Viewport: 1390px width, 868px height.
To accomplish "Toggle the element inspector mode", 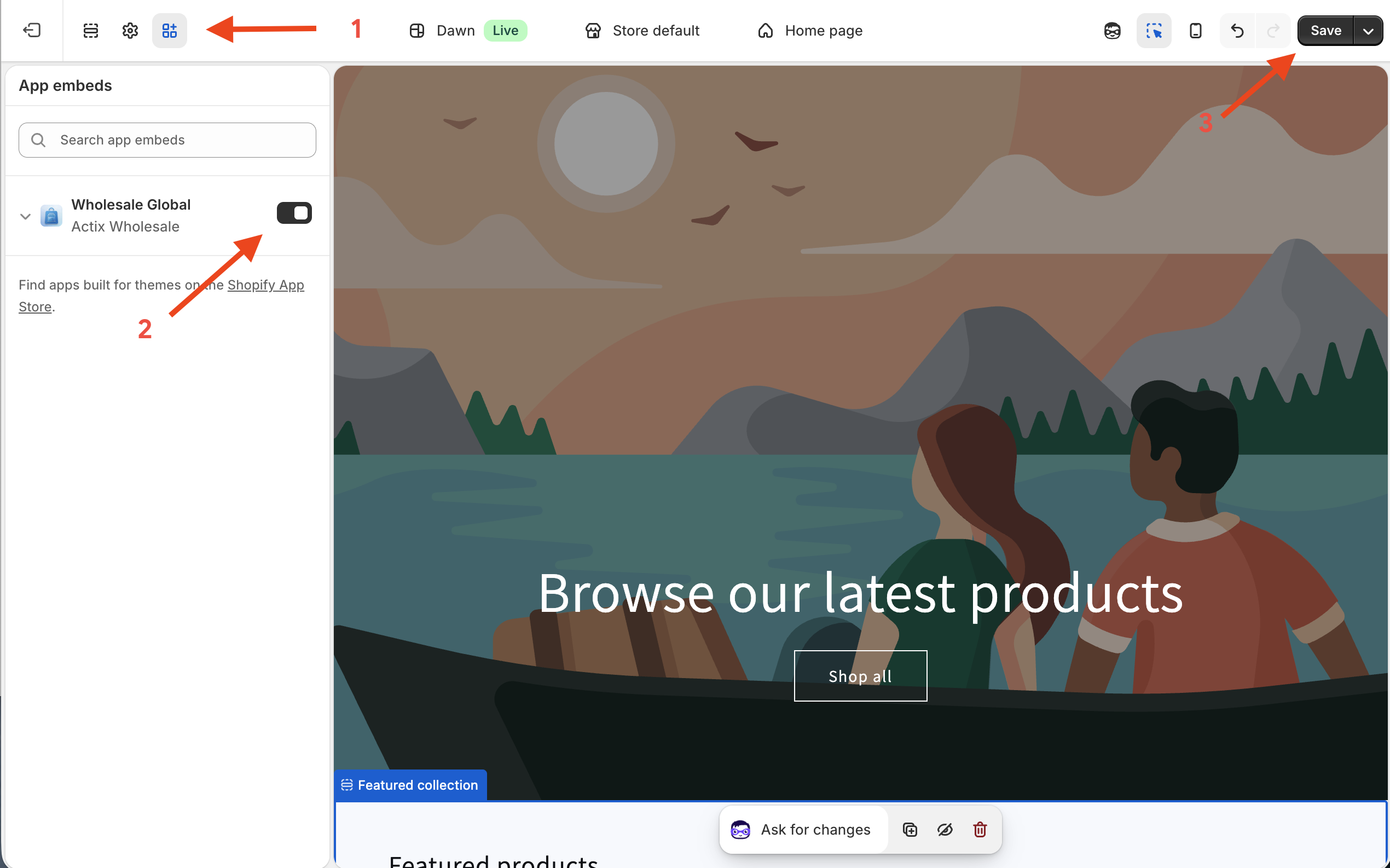I will [1154, 31].
